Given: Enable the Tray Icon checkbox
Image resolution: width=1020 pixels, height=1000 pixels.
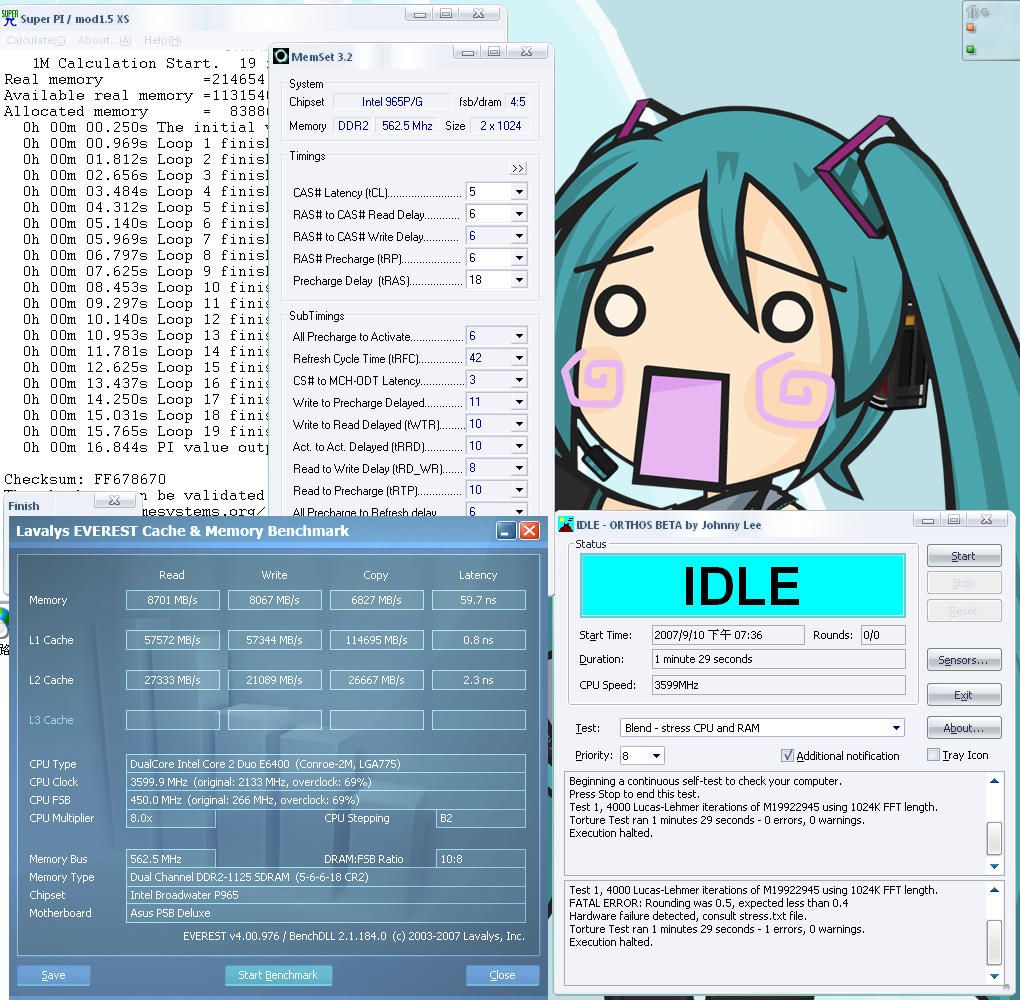Looking at the screenshot, I should (933, 755).
